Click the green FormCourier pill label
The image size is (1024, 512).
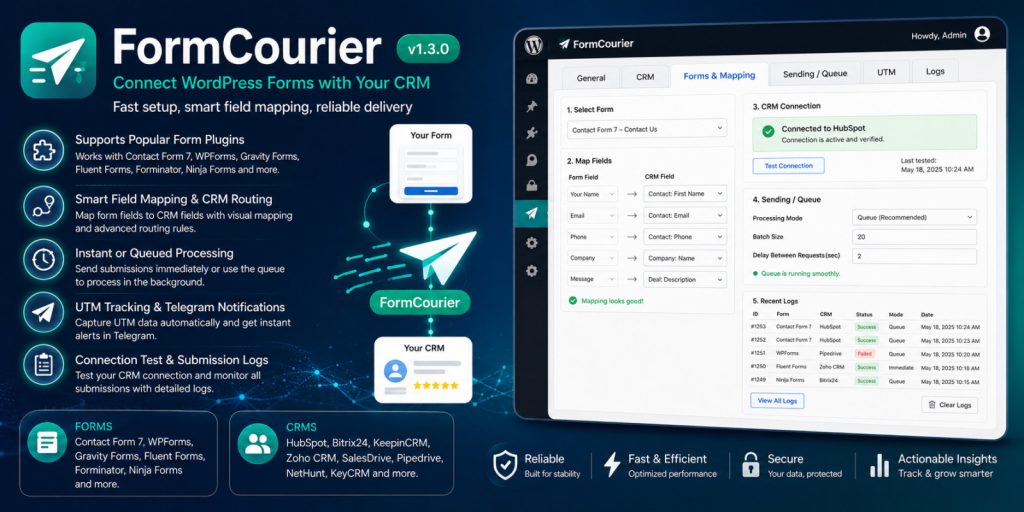(420, 302)
